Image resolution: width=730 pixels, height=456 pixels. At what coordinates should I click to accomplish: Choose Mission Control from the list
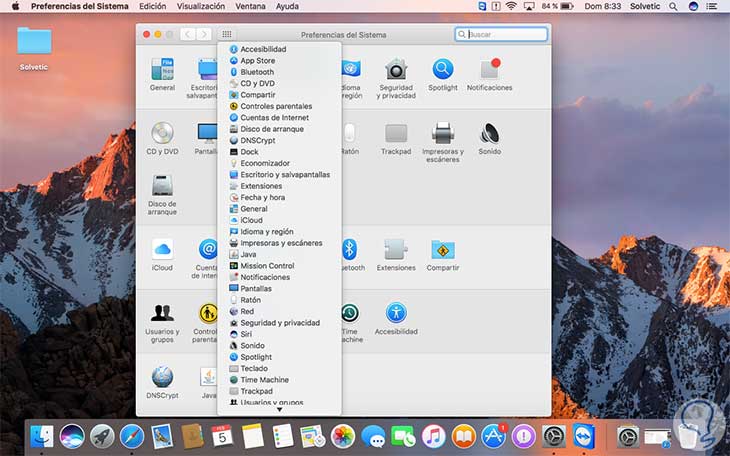[x=279, y=265]
